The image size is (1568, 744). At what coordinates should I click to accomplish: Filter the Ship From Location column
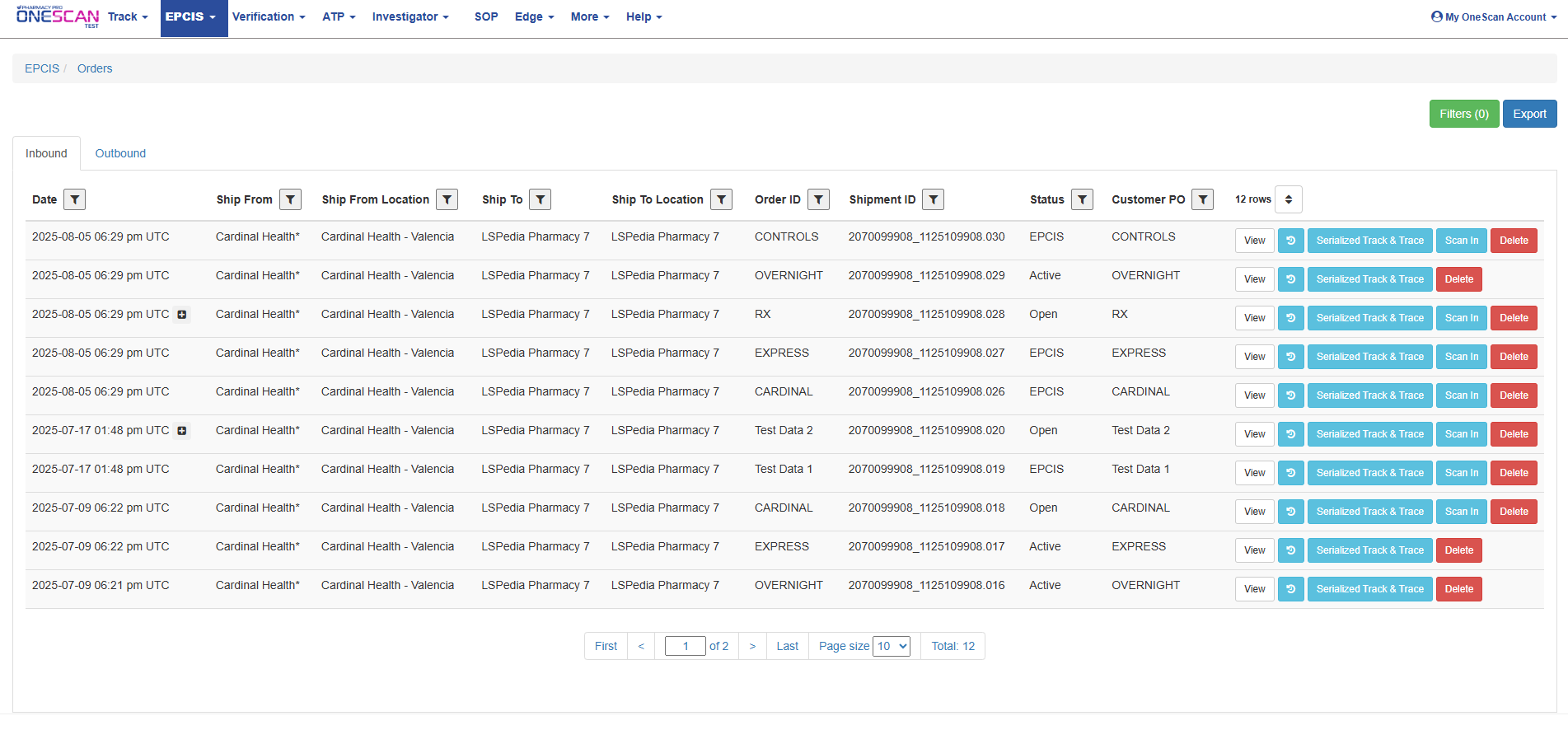[447, 199]
